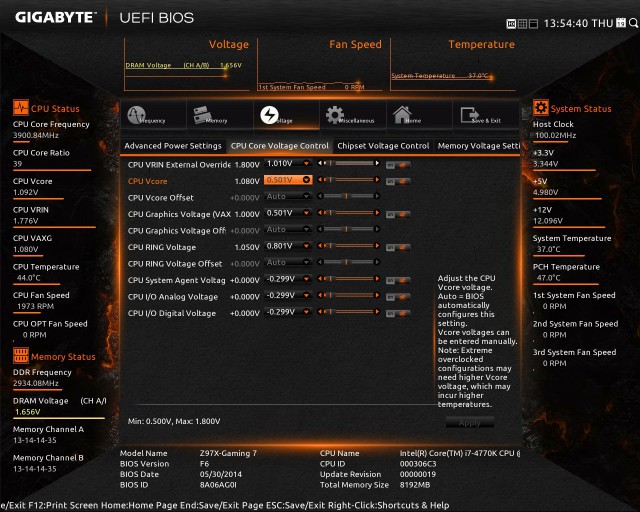Switch to the classic window view icon
This screenshot has height=512, width=640.
[x=533, y=24]
